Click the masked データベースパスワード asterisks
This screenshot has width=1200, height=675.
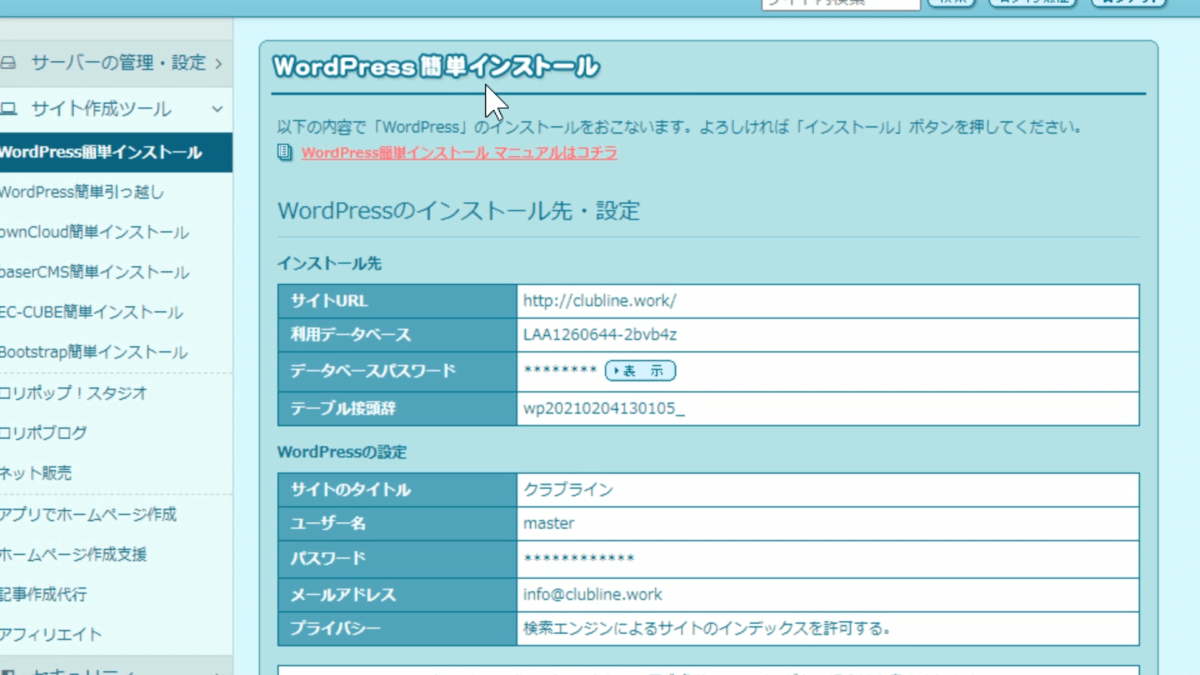560,371
